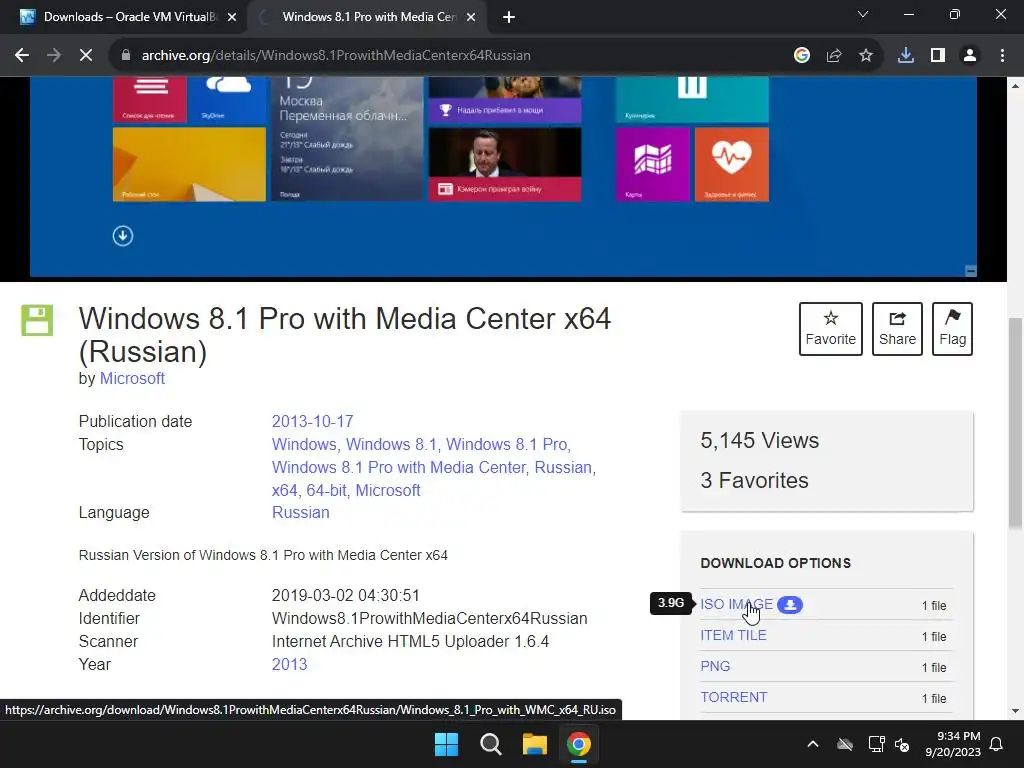1024x768 pixels.
Task: Click the Windows 8.1 start screen preview image
Action: coord(503,176)
